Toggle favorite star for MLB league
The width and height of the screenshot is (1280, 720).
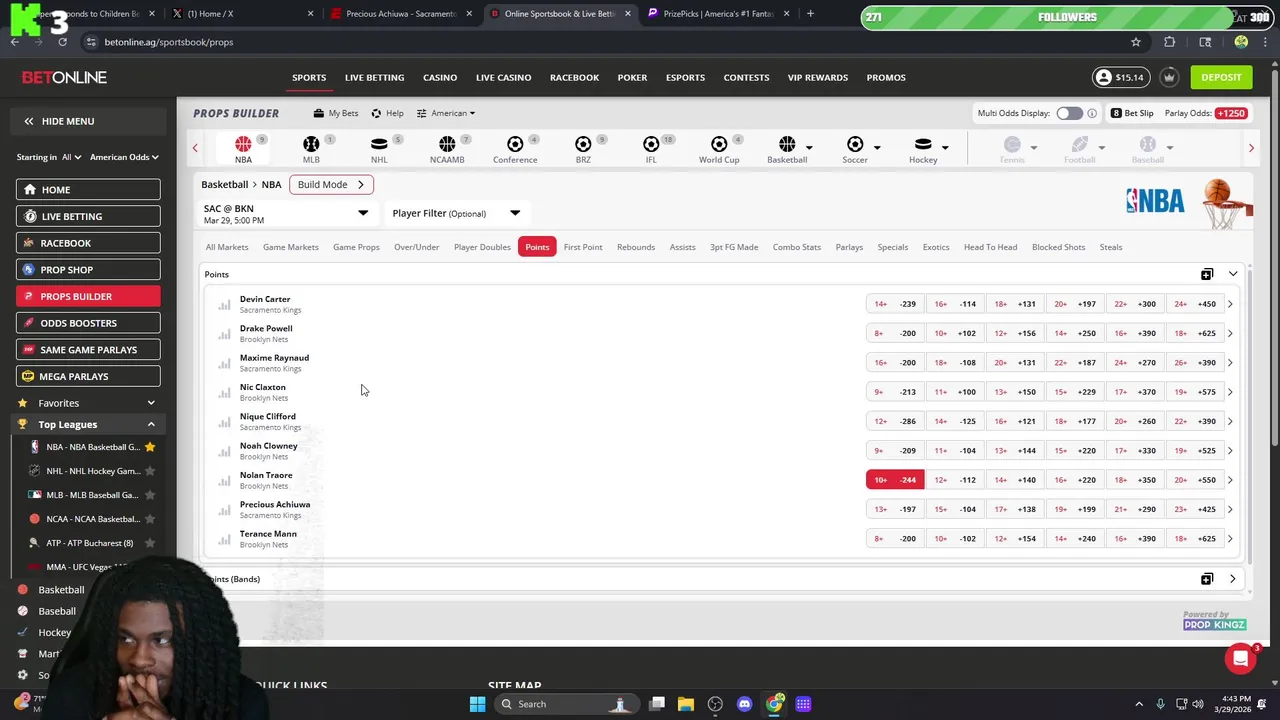coord(150,495)
